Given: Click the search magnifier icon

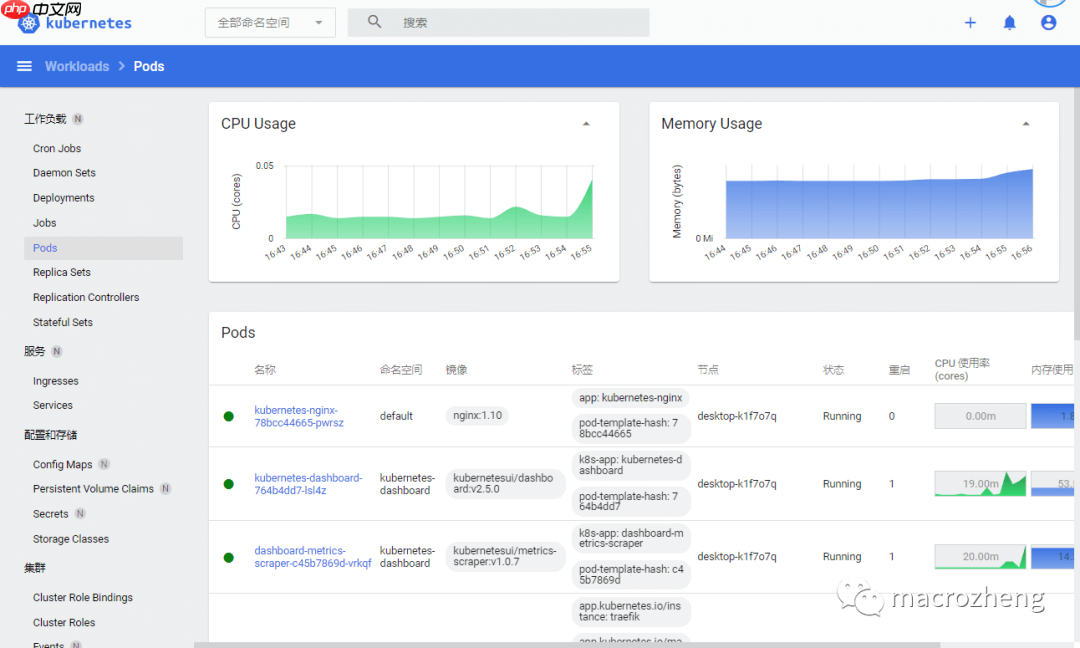Looking at the screenshot, I should [x=375, y=22].
